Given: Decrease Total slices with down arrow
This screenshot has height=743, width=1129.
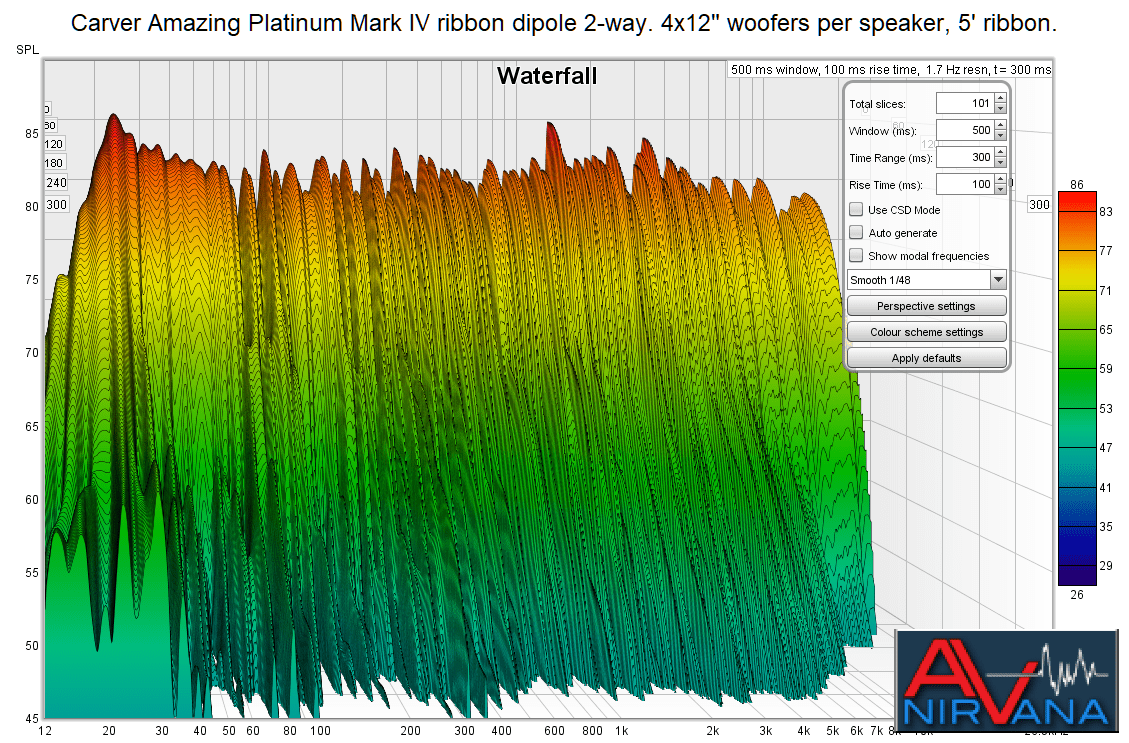Looking at the screenshot, I should (x=1000, y=108).
